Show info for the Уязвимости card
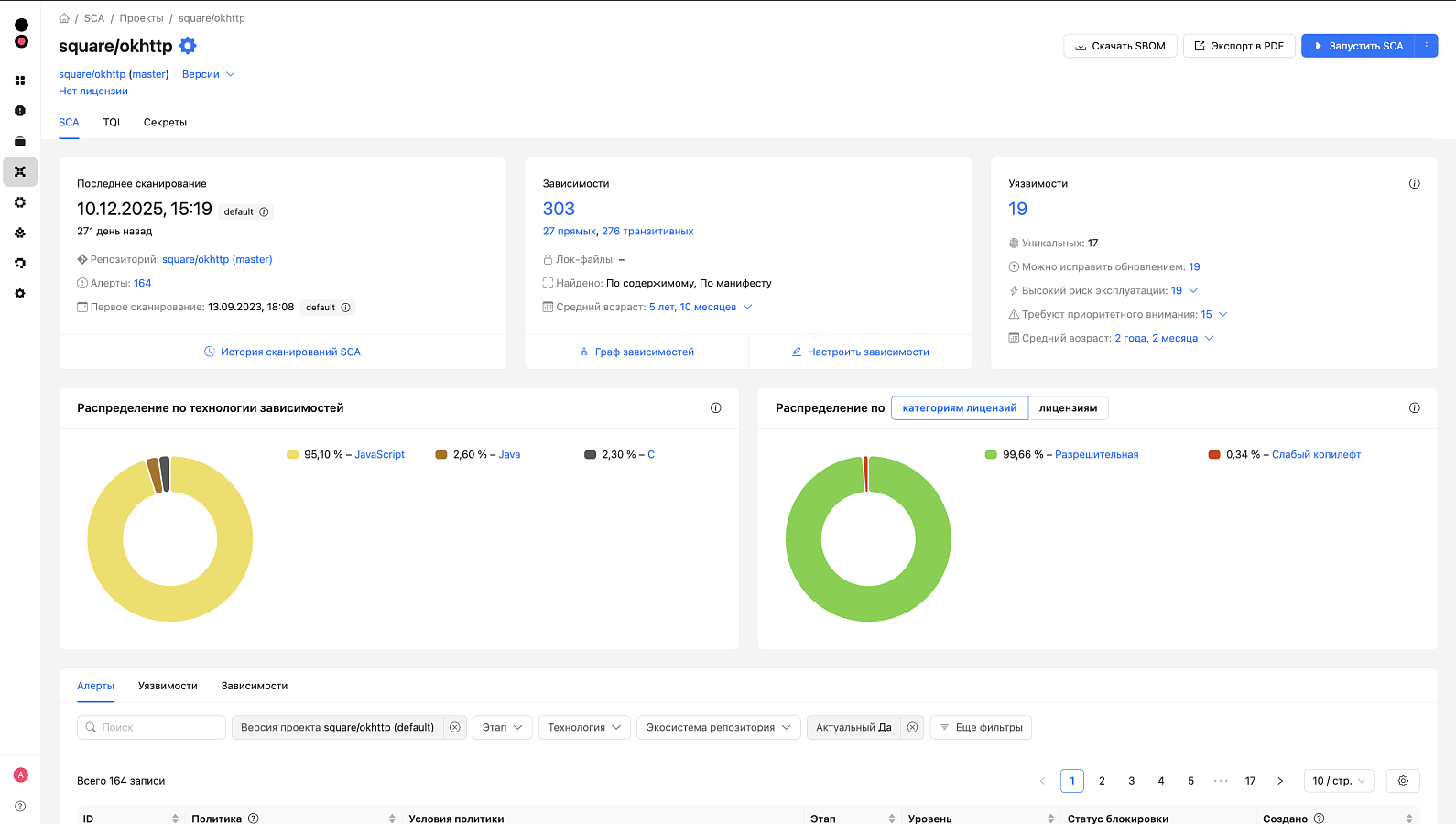 tap(1414, 184)
